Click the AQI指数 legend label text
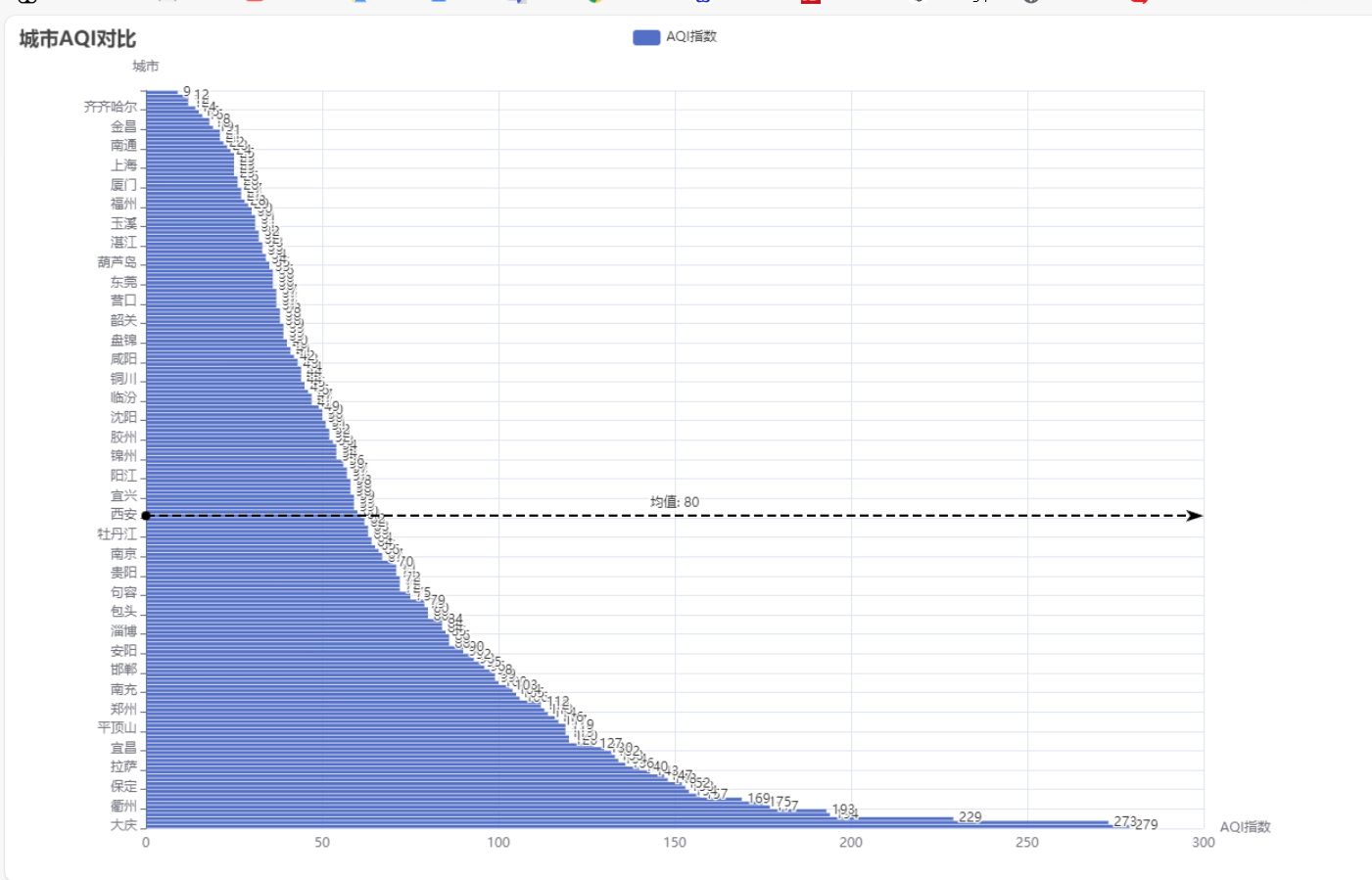The width and height of the screenshot is (1372, 880). pos(691,37)
